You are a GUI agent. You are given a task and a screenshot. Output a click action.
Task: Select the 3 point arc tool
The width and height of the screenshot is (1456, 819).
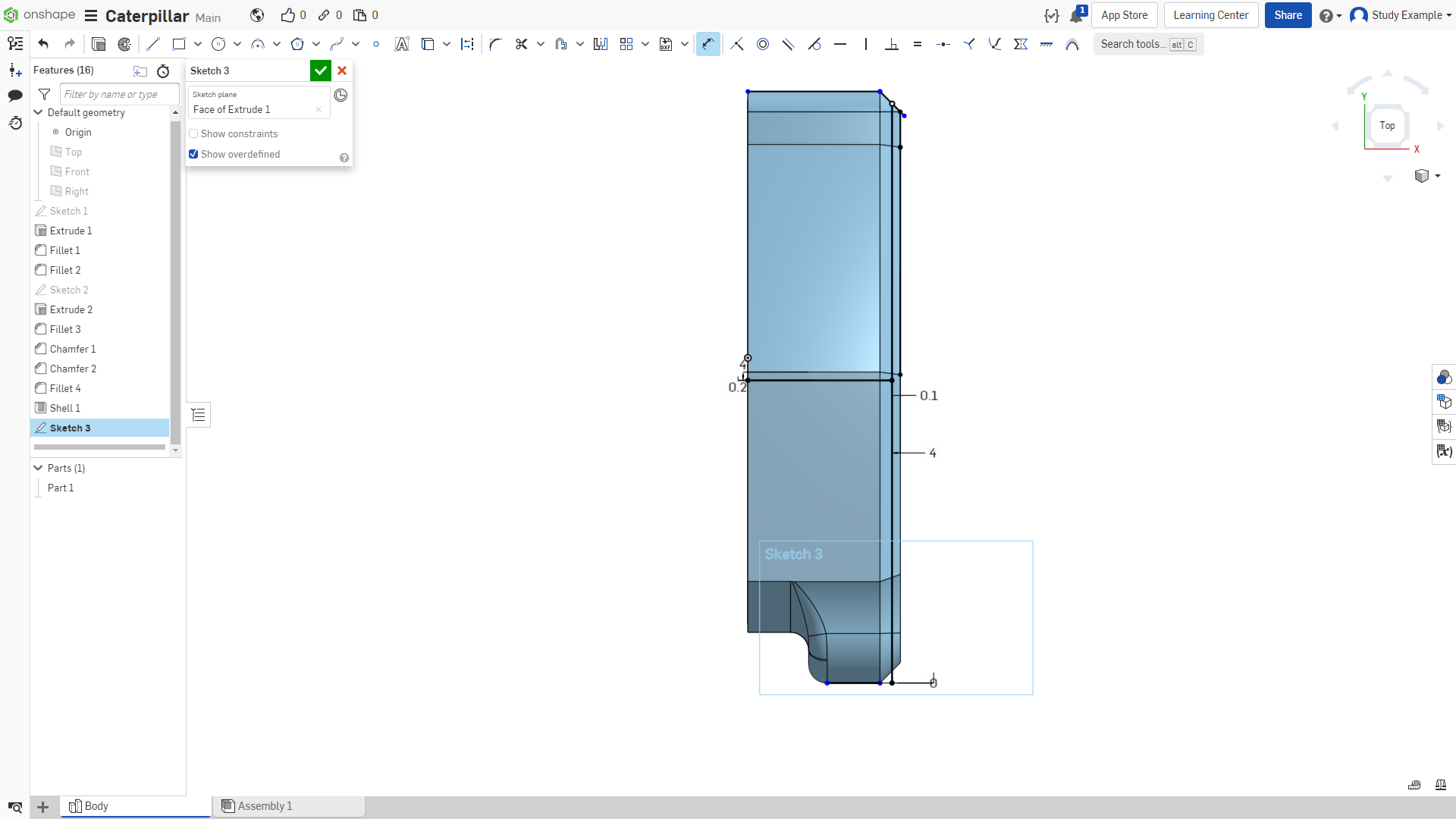pyautogui.click(x=258, y=44)
